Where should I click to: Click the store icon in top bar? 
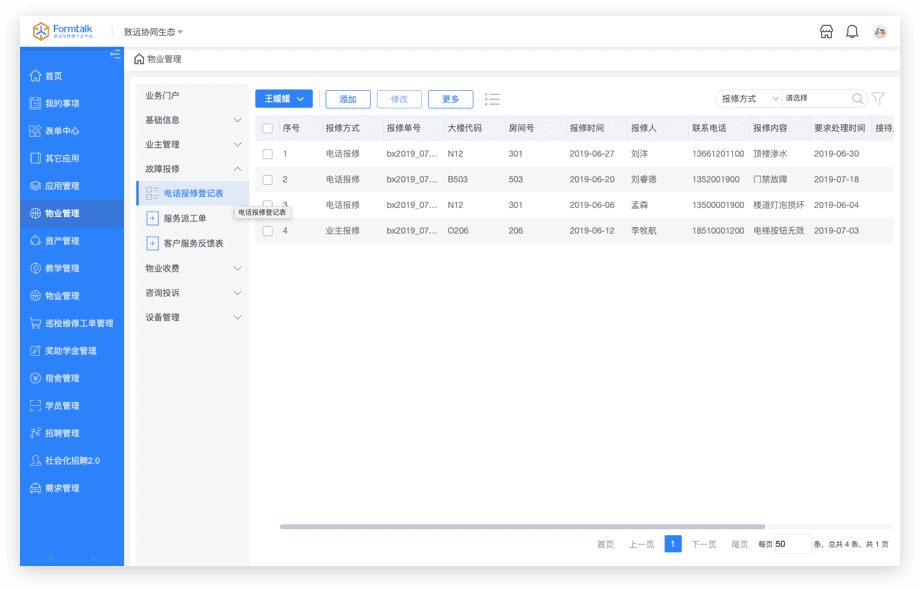[x=826, y=32]
